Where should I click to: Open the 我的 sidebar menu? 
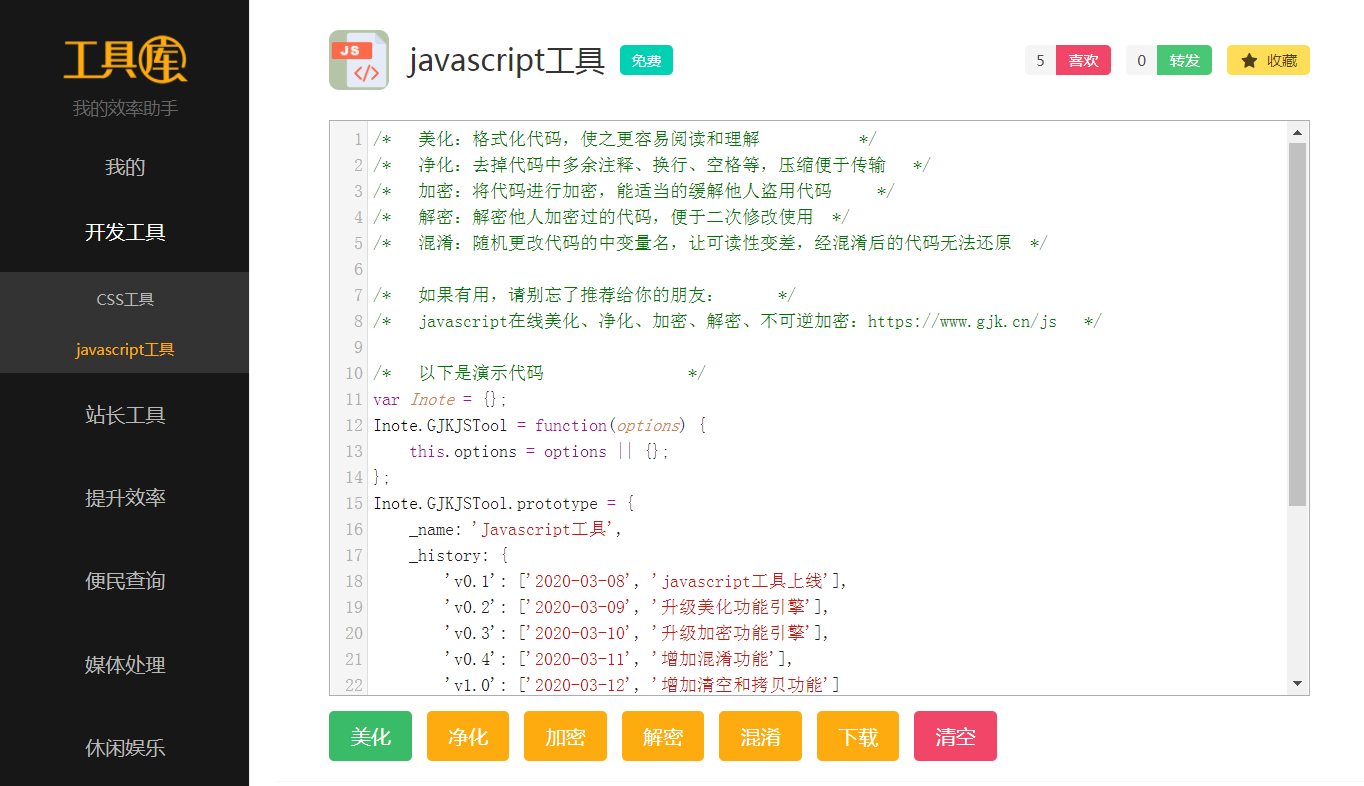pyautogui.click(x=125, y=167)
